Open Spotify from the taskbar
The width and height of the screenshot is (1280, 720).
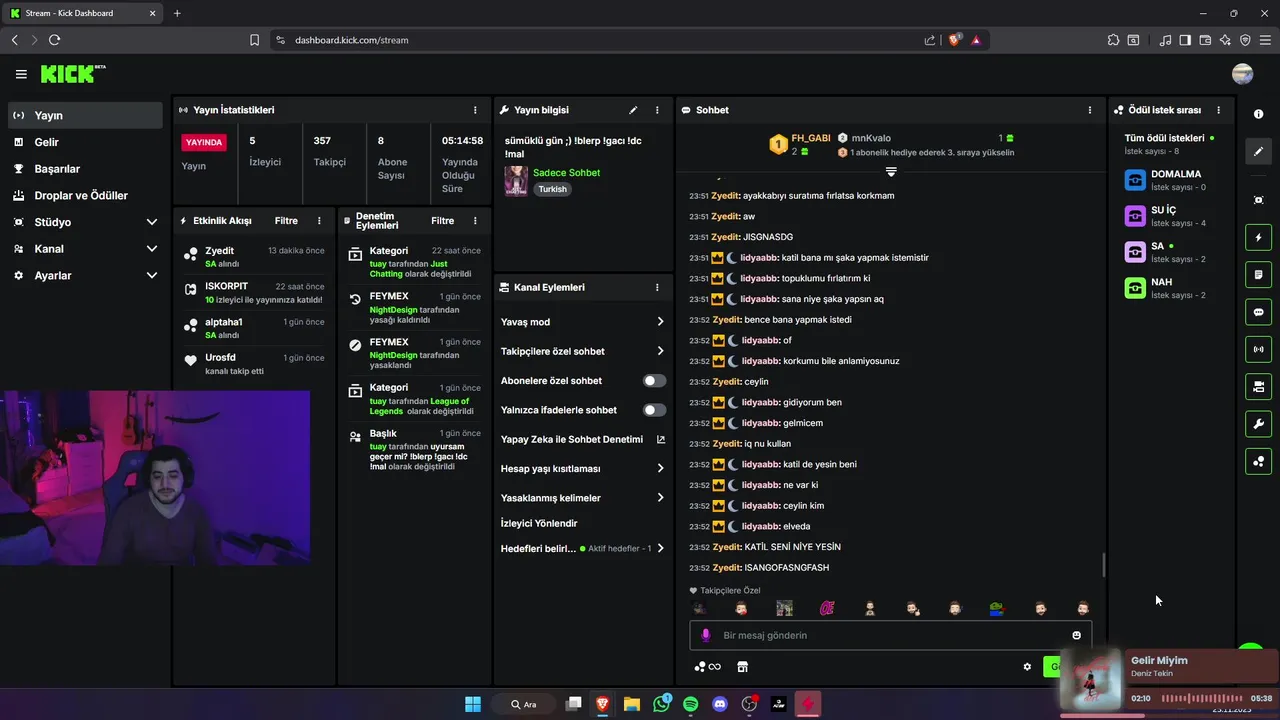[690, 704]
